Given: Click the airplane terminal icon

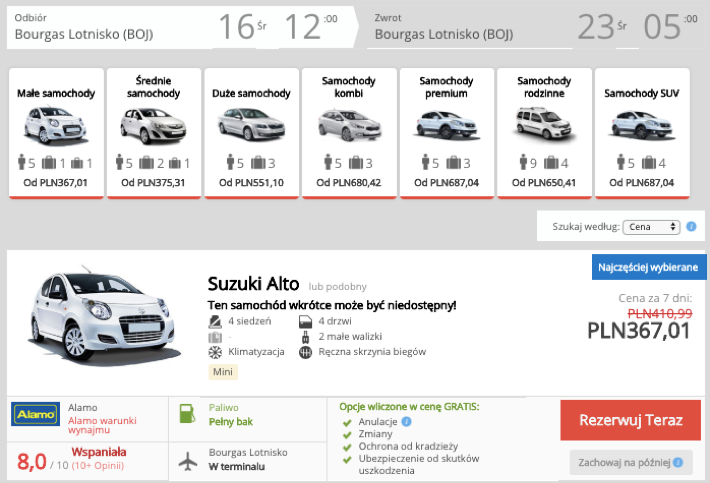Looking at the screenshot, I should point(188,461).
